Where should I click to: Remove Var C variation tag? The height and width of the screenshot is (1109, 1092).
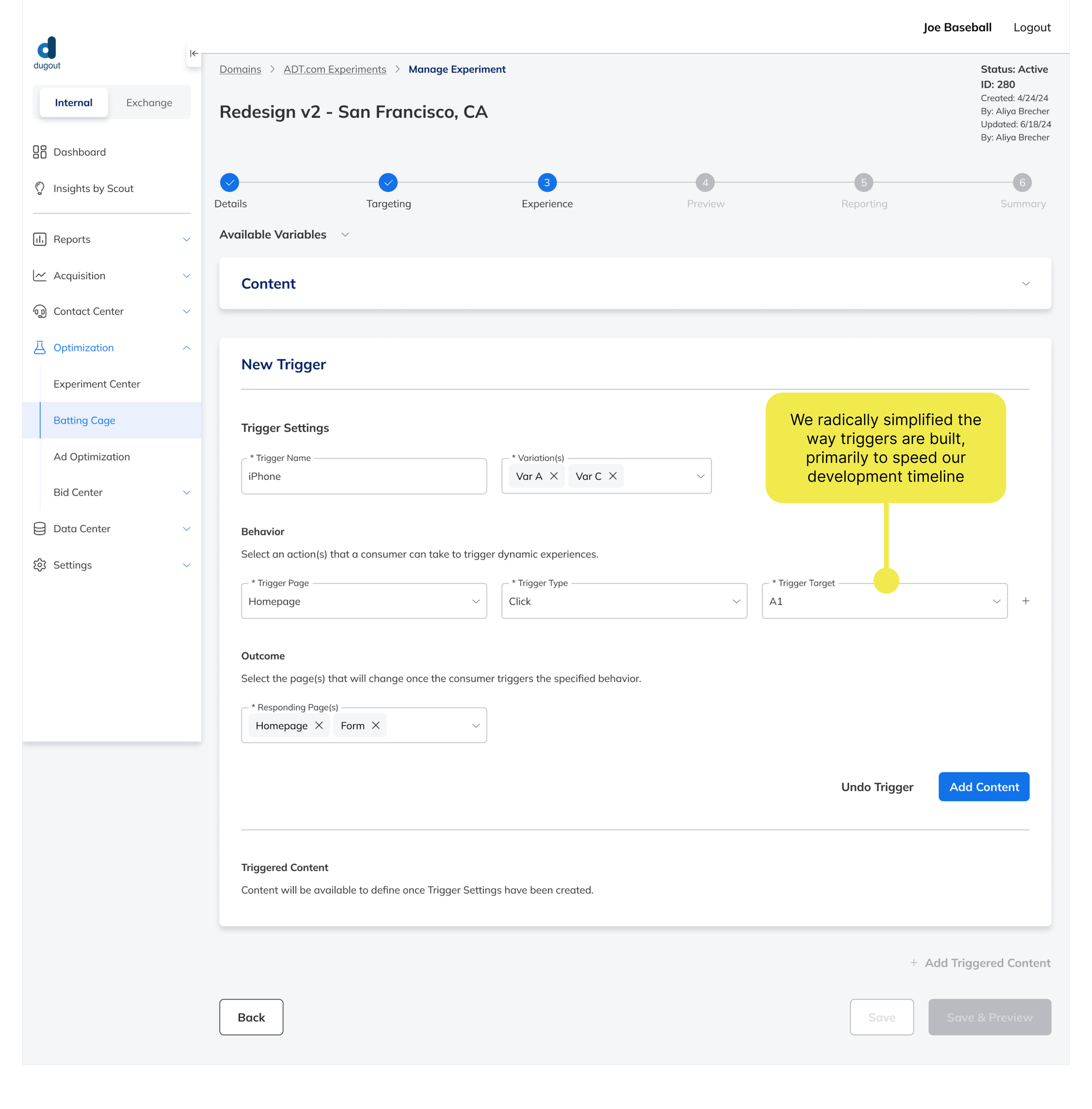point(612,476)
